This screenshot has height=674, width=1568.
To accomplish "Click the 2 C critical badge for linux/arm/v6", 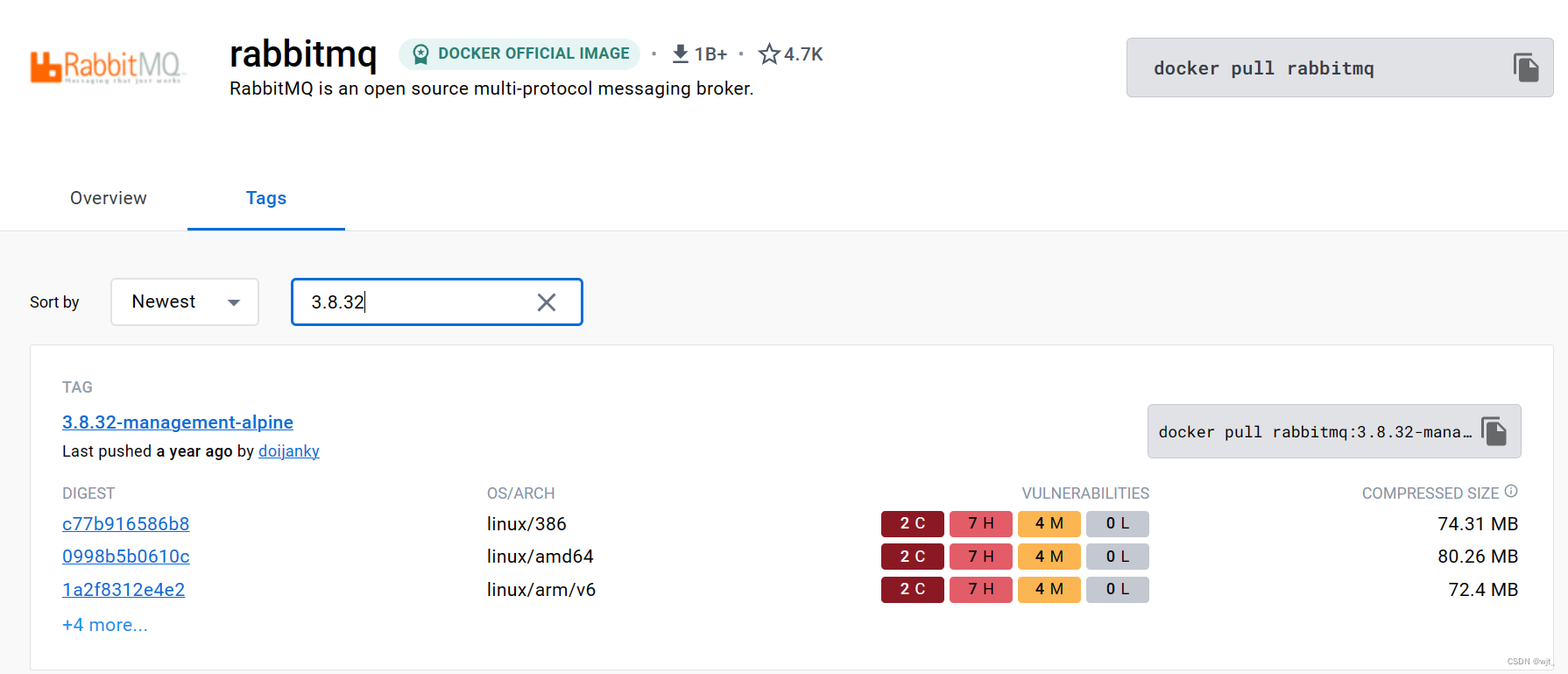I will (913, 590).
